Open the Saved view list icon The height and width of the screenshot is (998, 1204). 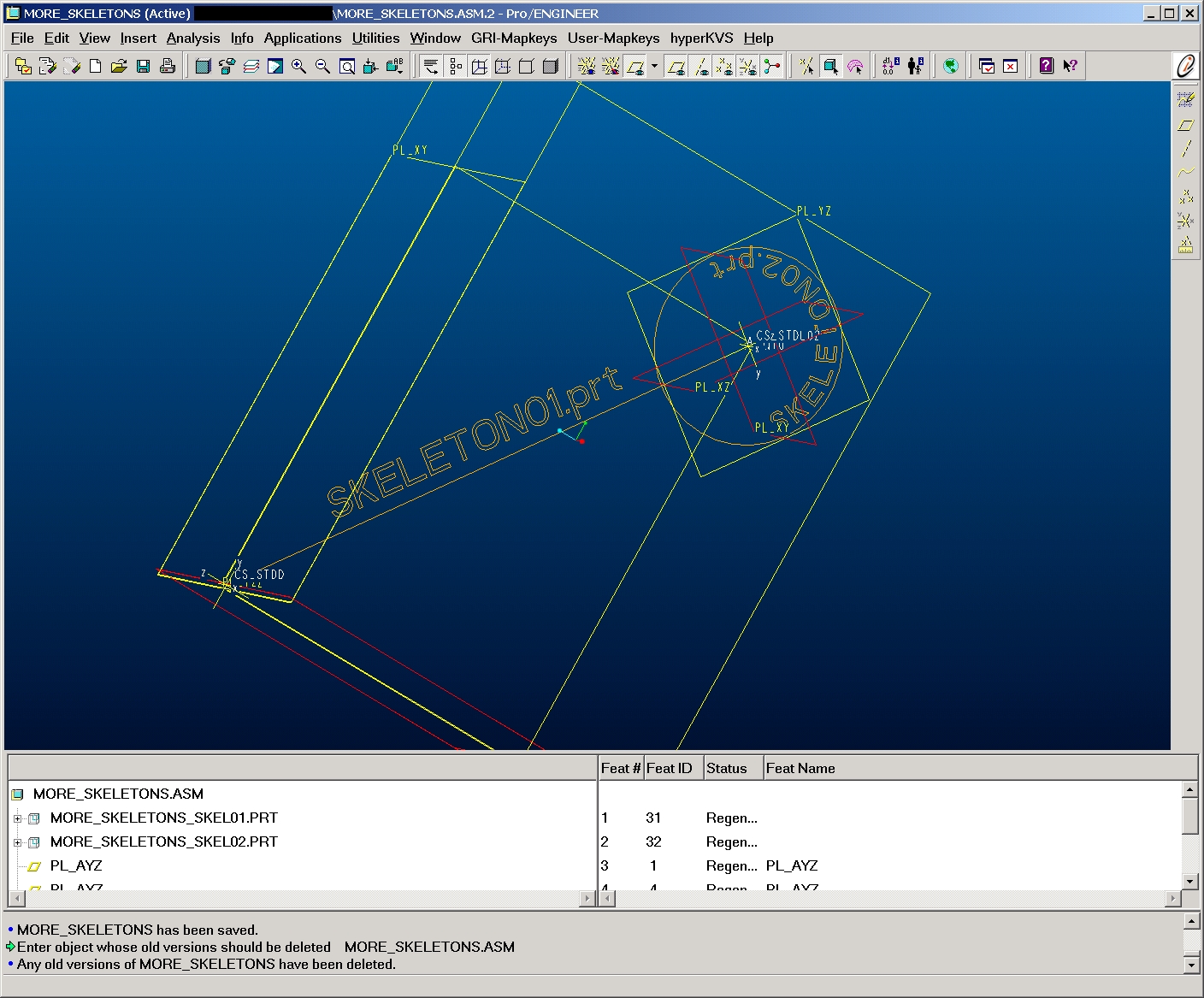395,66
